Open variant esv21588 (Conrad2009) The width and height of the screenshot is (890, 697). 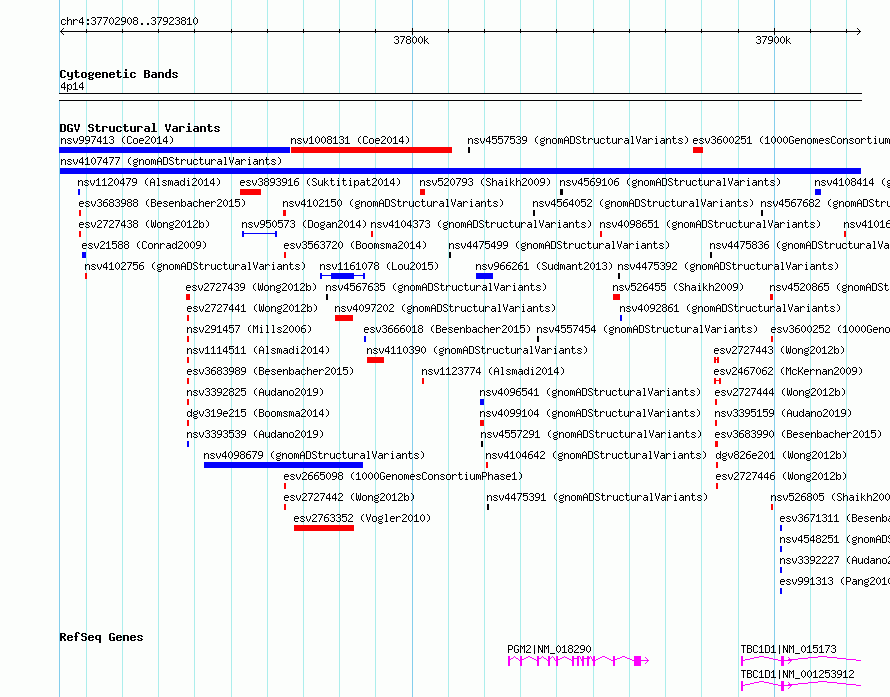[x=144, y=245]
